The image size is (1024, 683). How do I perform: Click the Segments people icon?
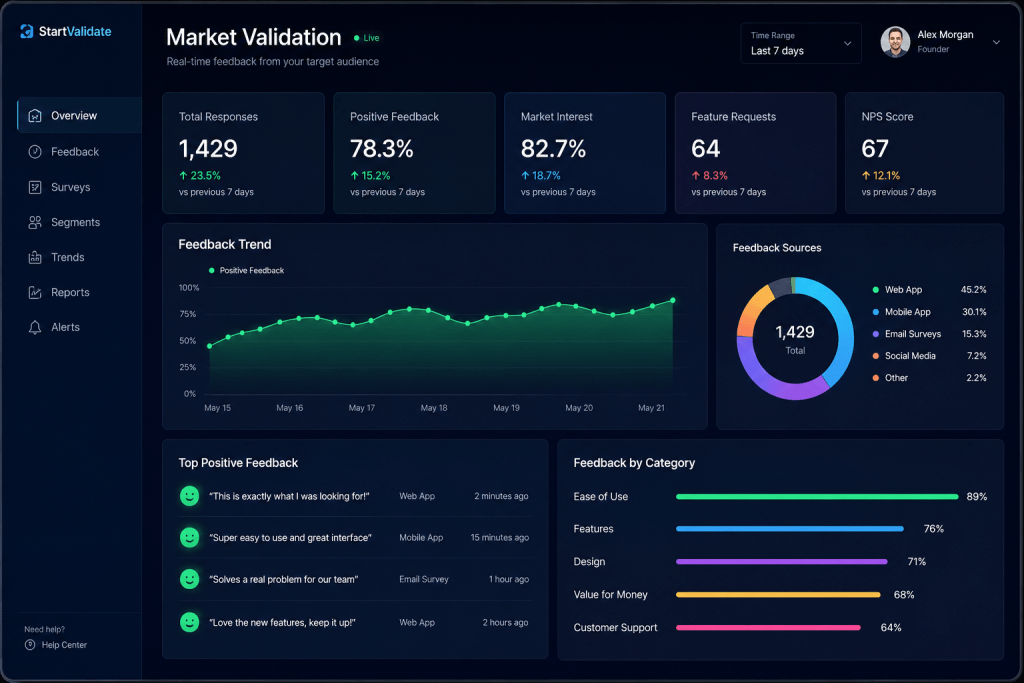(35, 223)
